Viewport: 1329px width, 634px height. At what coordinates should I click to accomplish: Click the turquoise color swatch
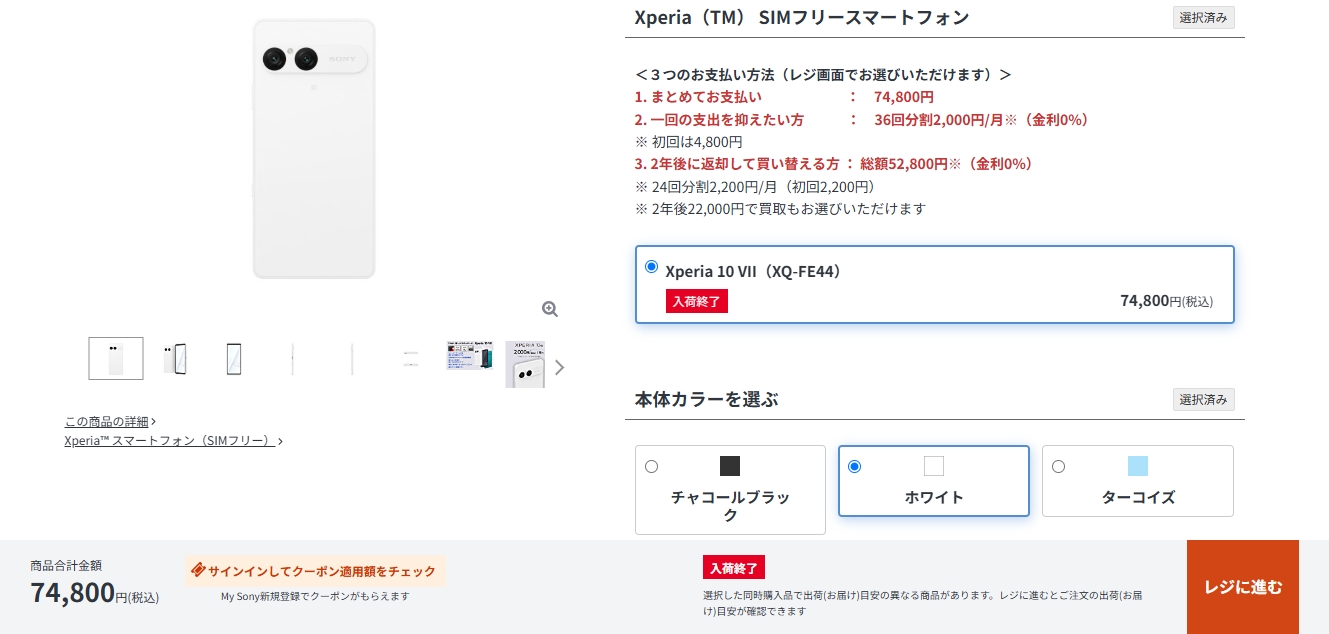[1138, 466]
